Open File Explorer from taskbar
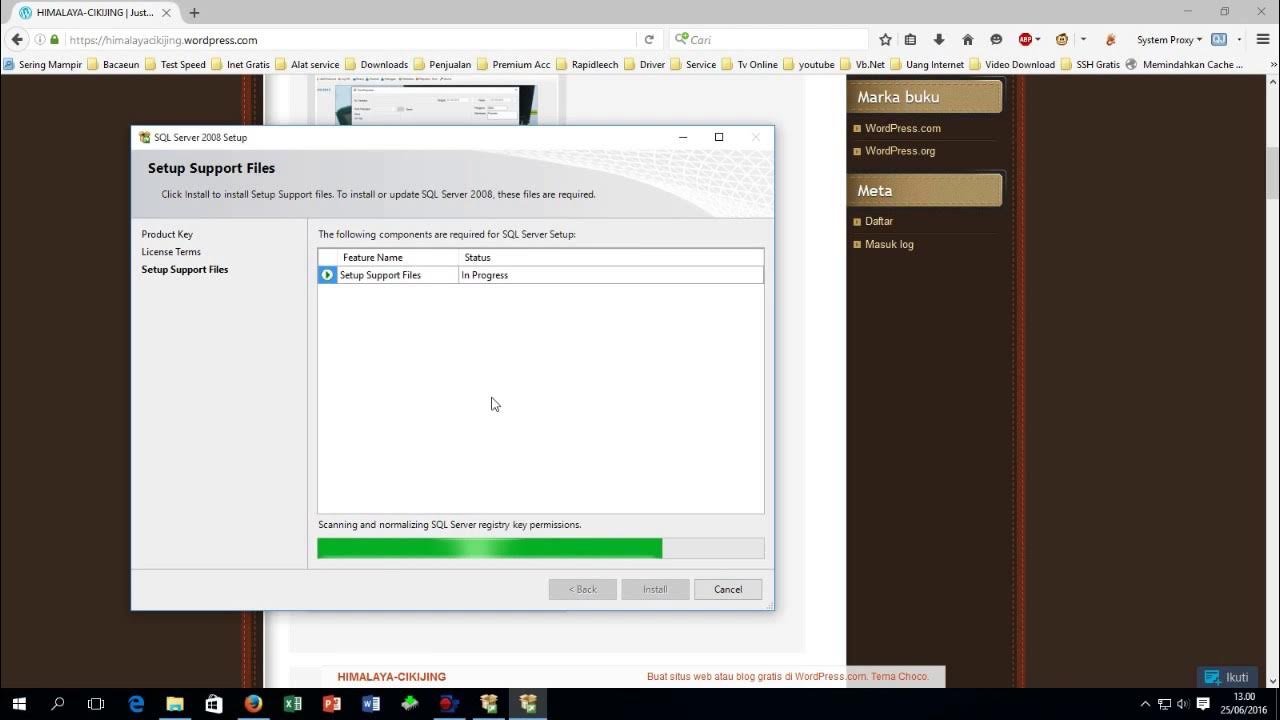The height and width of the screenshot is (720, 1280). click(175, 704)
